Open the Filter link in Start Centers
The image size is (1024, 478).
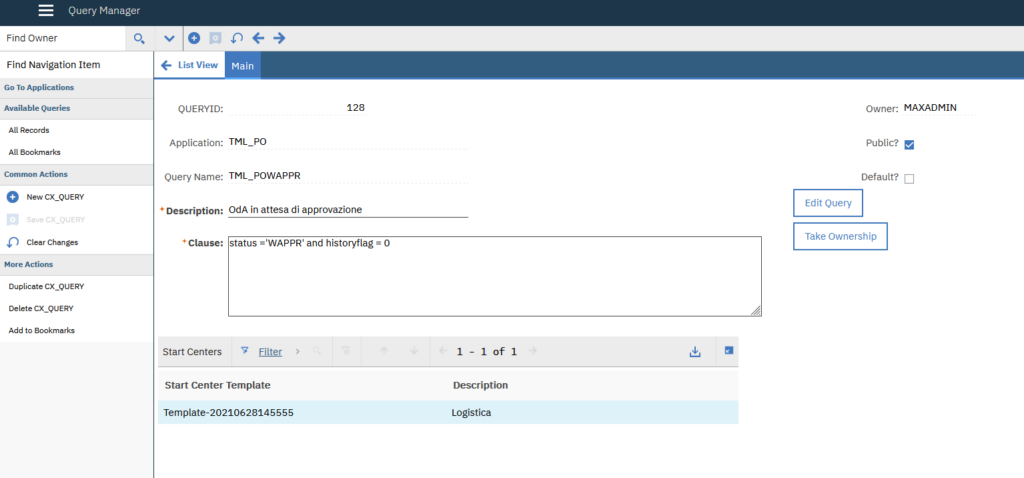point(270,352)
